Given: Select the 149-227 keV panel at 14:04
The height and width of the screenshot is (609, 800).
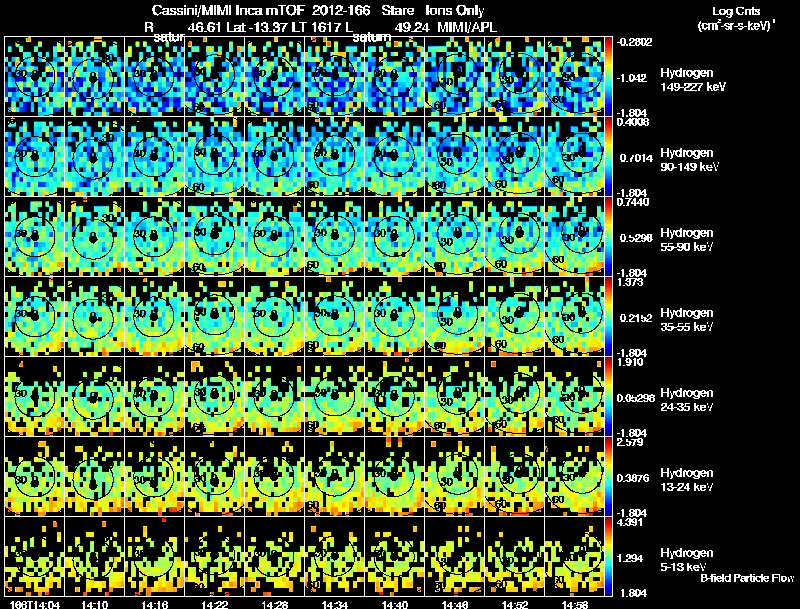Looking at the screenshot, I should tap(35, 76).
